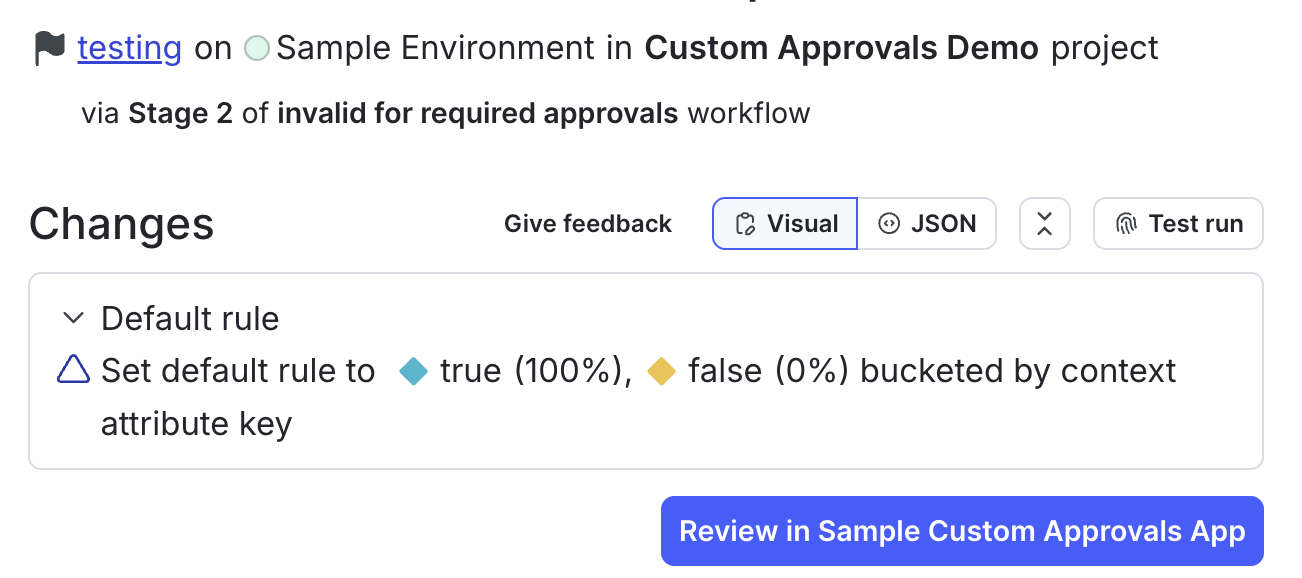The image size is (1302, 578).
Task: Start a Test run
Action: coord(1178,224)
